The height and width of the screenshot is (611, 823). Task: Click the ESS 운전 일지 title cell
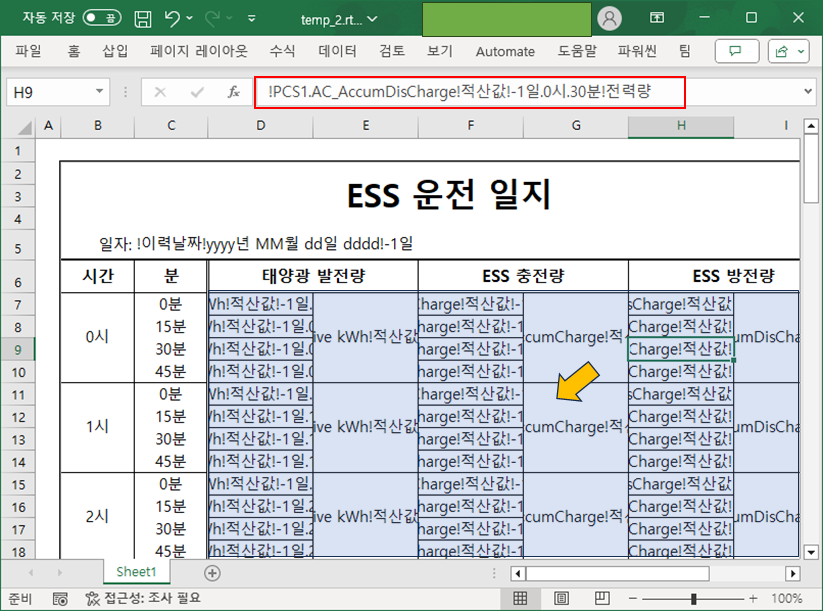tap(448, 195)
